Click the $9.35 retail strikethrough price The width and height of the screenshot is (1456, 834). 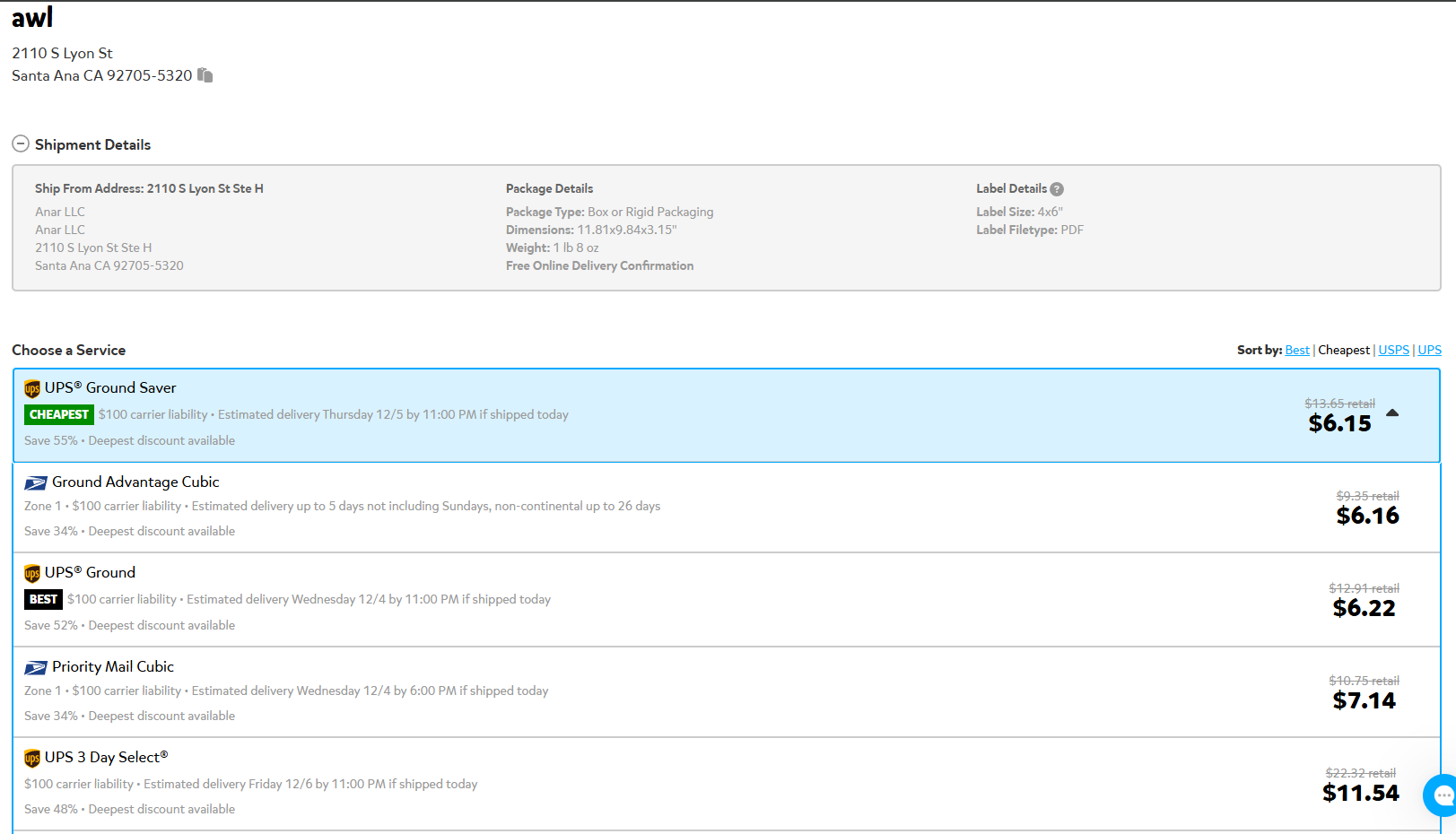[x=1368, y=496]
